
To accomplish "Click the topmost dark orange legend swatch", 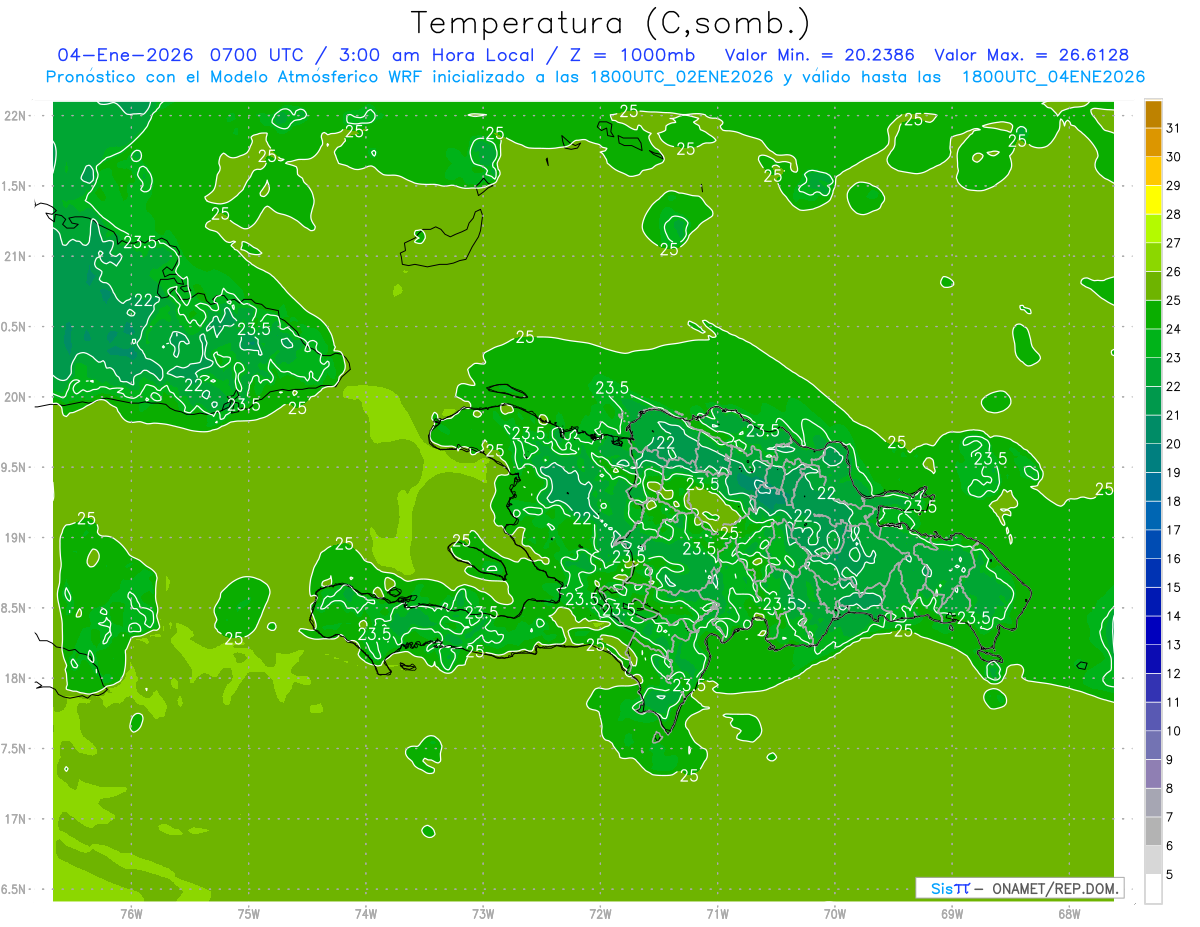I will pos(1153,114).
